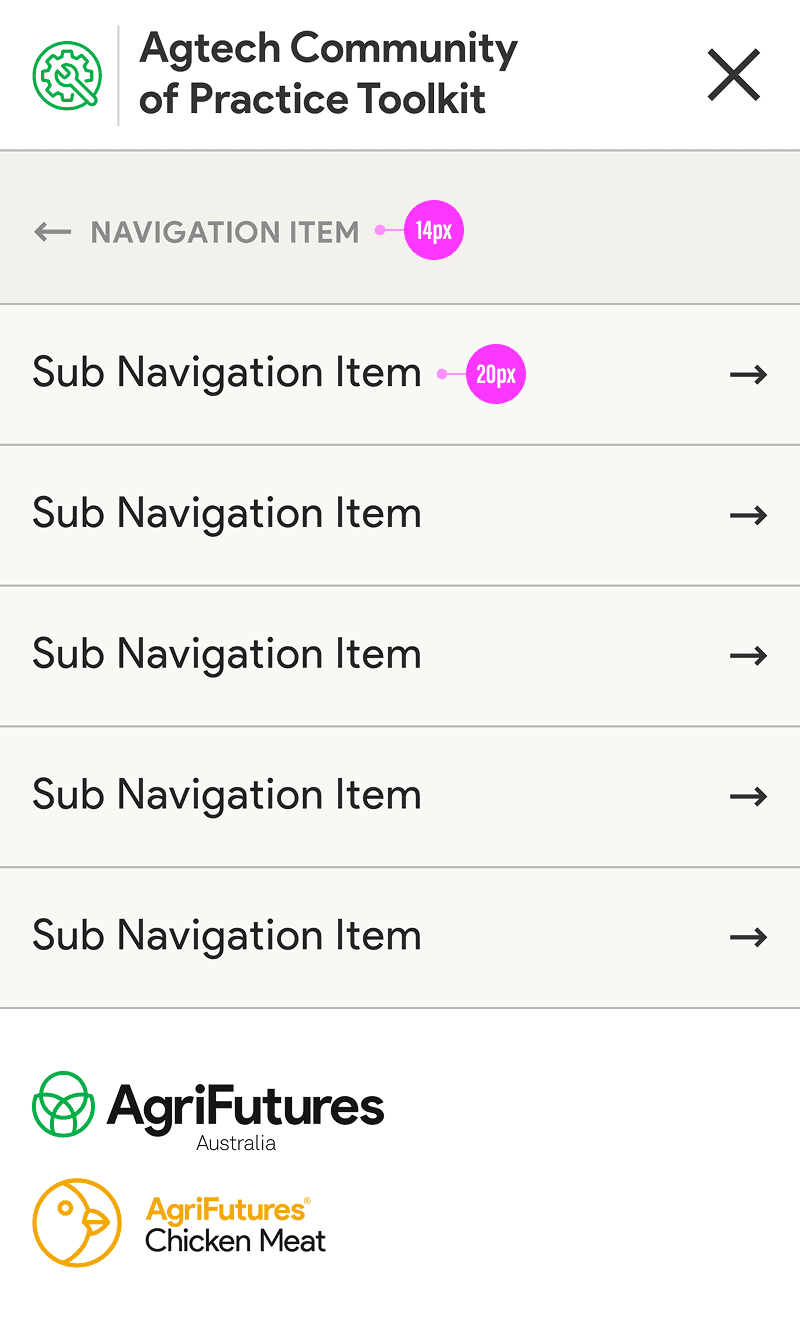
Task: Close the mobile navigation menu
Action: pos(734,75)
